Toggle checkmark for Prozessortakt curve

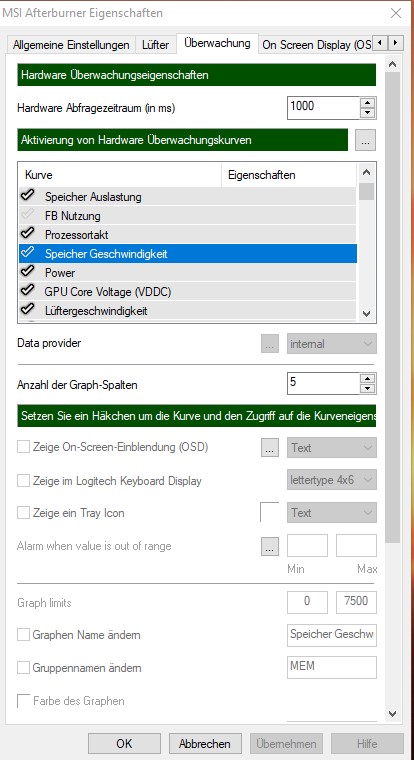click(28, 234)
